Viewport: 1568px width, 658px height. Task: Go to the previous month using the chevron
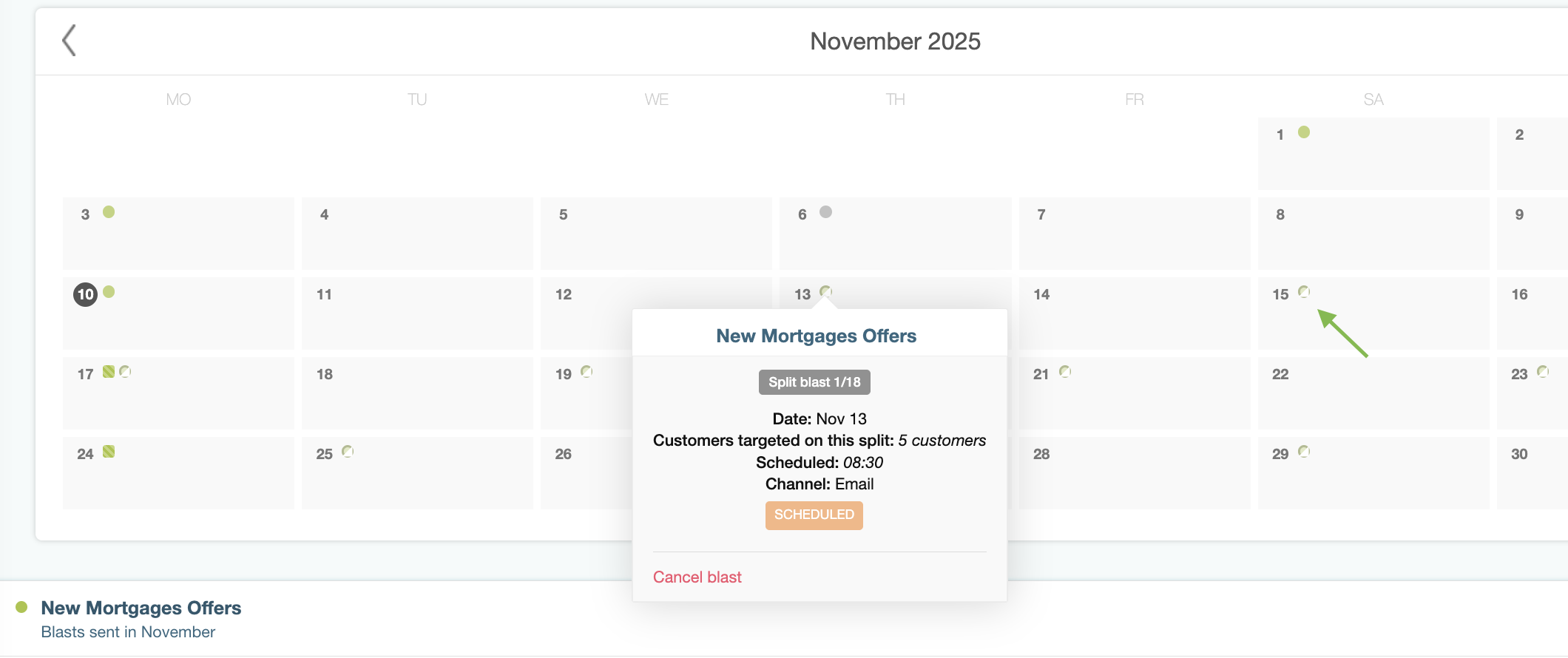tap(69, 41)
